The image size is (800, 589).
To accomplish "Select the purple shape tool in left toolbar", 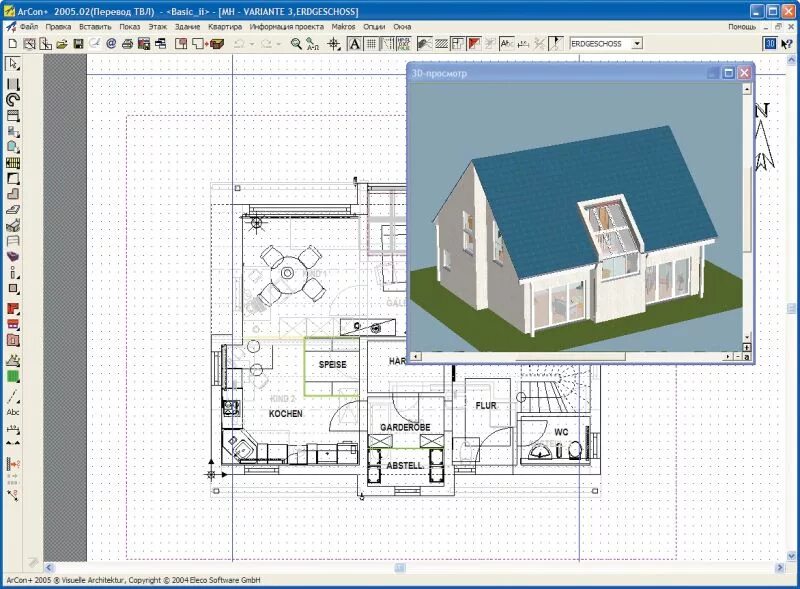I will point(13,257).
